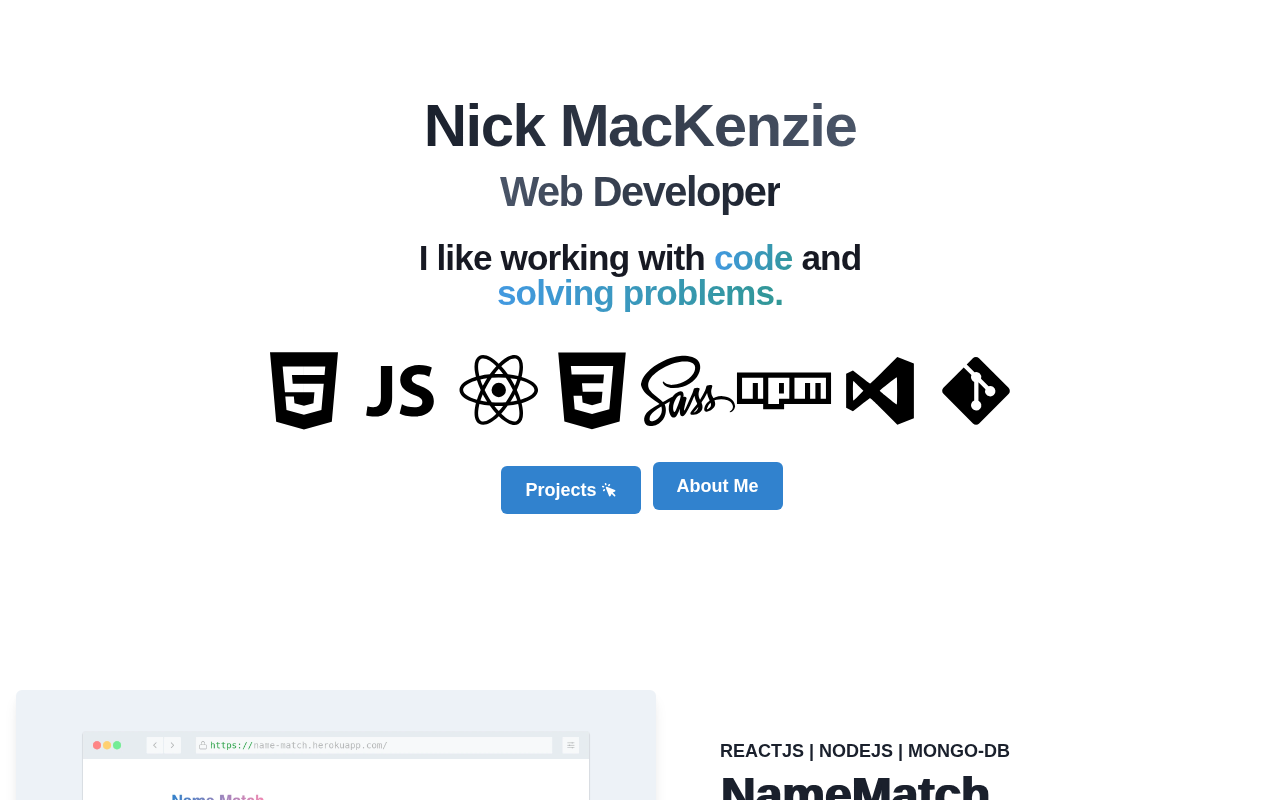
Task: Click the forward arrow in browser mockup
Action: tap(173, 745)
